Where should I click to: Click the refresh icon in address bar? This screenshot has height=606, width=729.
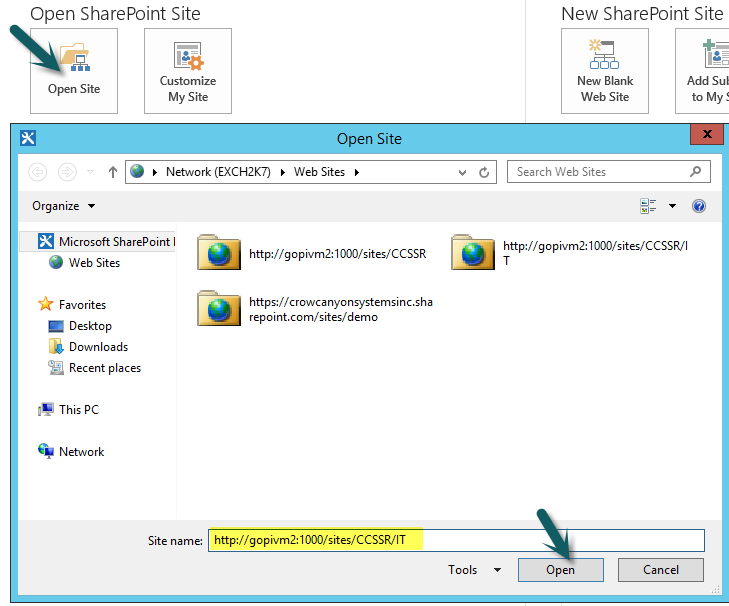[x=484, y=172]
